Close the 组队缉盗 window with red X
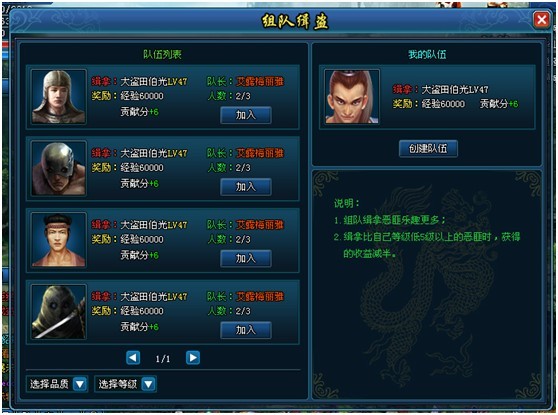Screen dimensions: 558x415 point(541,20)
